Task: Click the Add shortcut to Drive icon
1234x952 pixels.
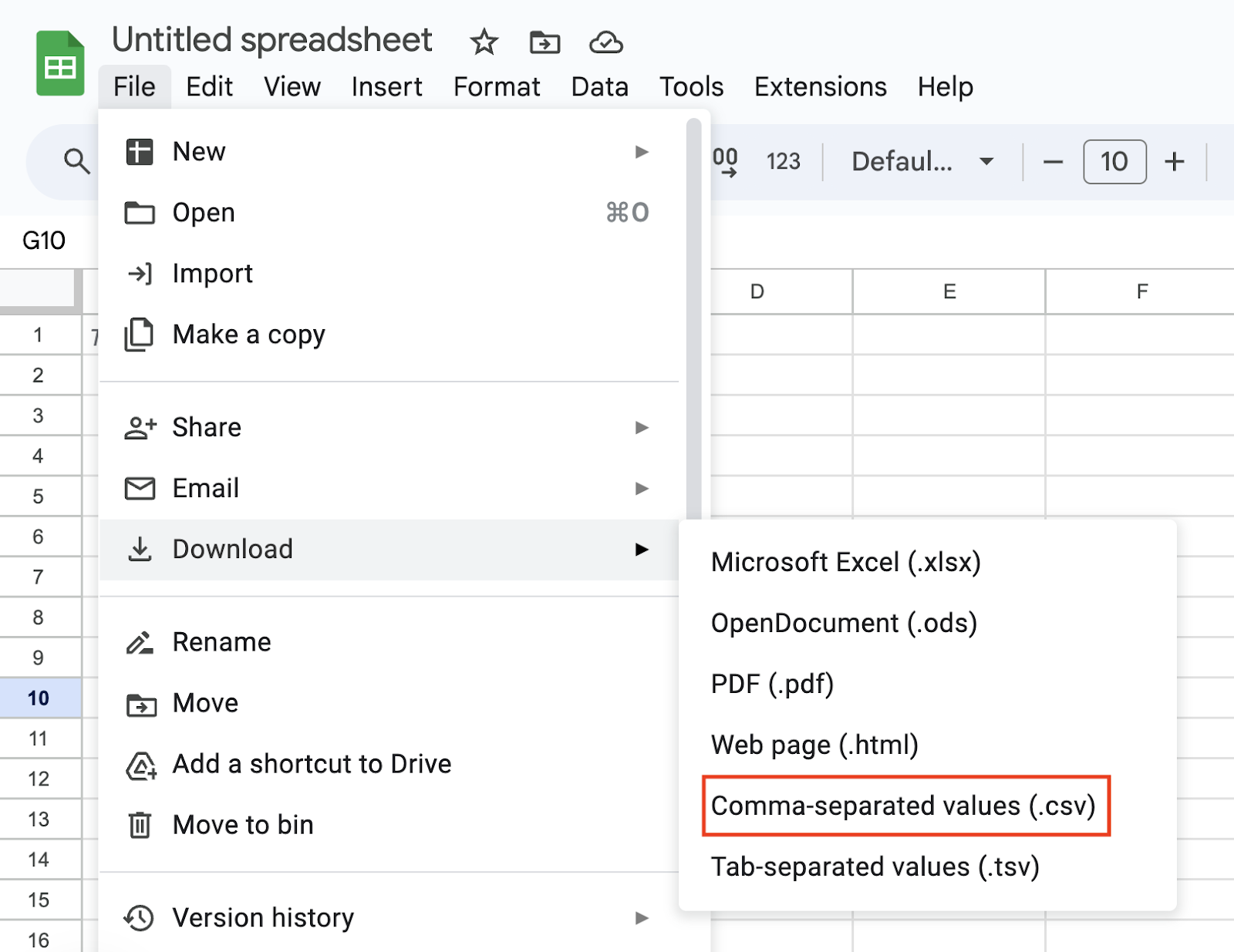Action: pyautogui.click(x=141, y=765)
